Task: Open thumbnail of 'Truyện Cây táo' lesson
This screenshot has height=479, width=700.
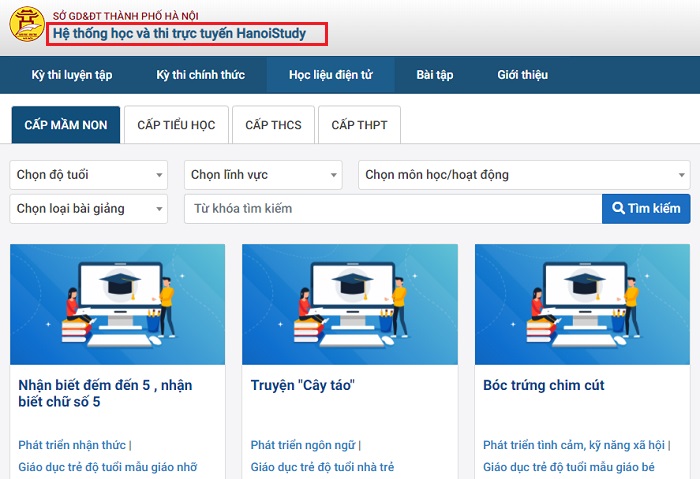Action: (350, 304)
